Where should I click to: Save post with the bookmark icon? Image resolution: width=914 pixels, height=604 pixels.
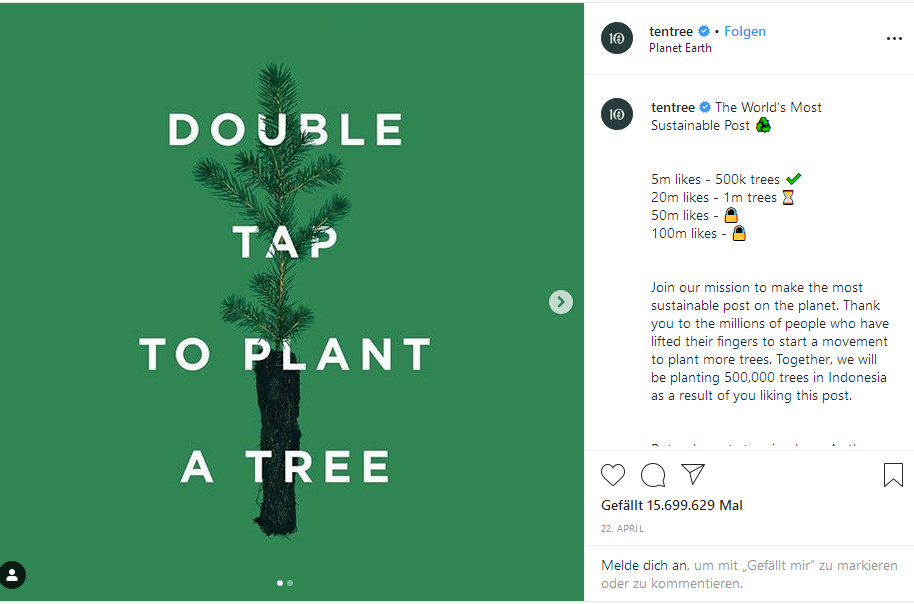893,475
